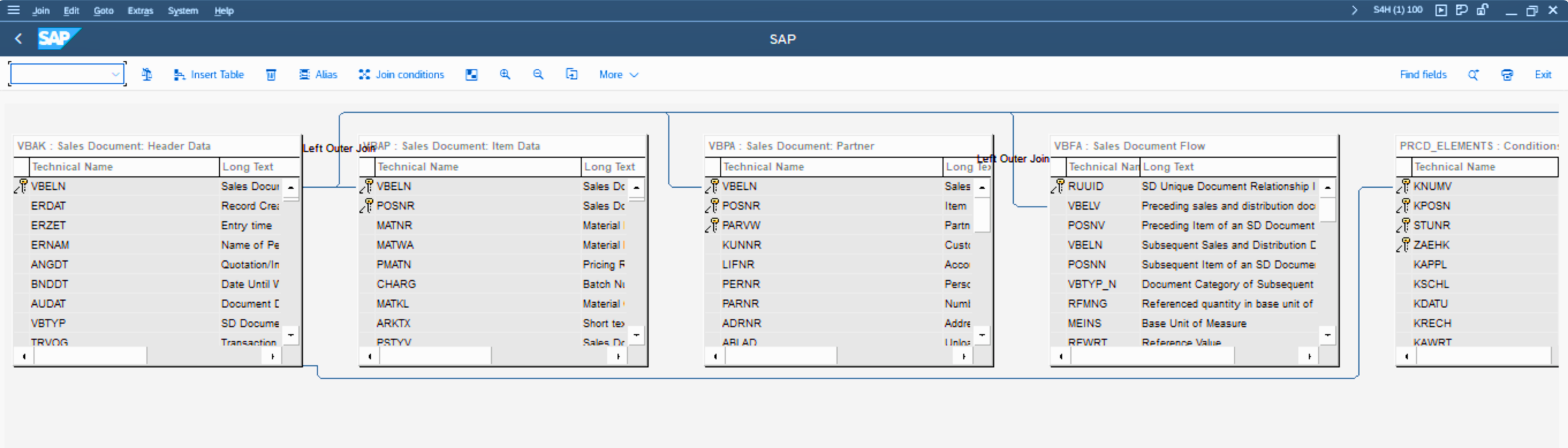Click the print icon beside Exit
This screenshot has width=1568, height=448.
pos(1507,74)
